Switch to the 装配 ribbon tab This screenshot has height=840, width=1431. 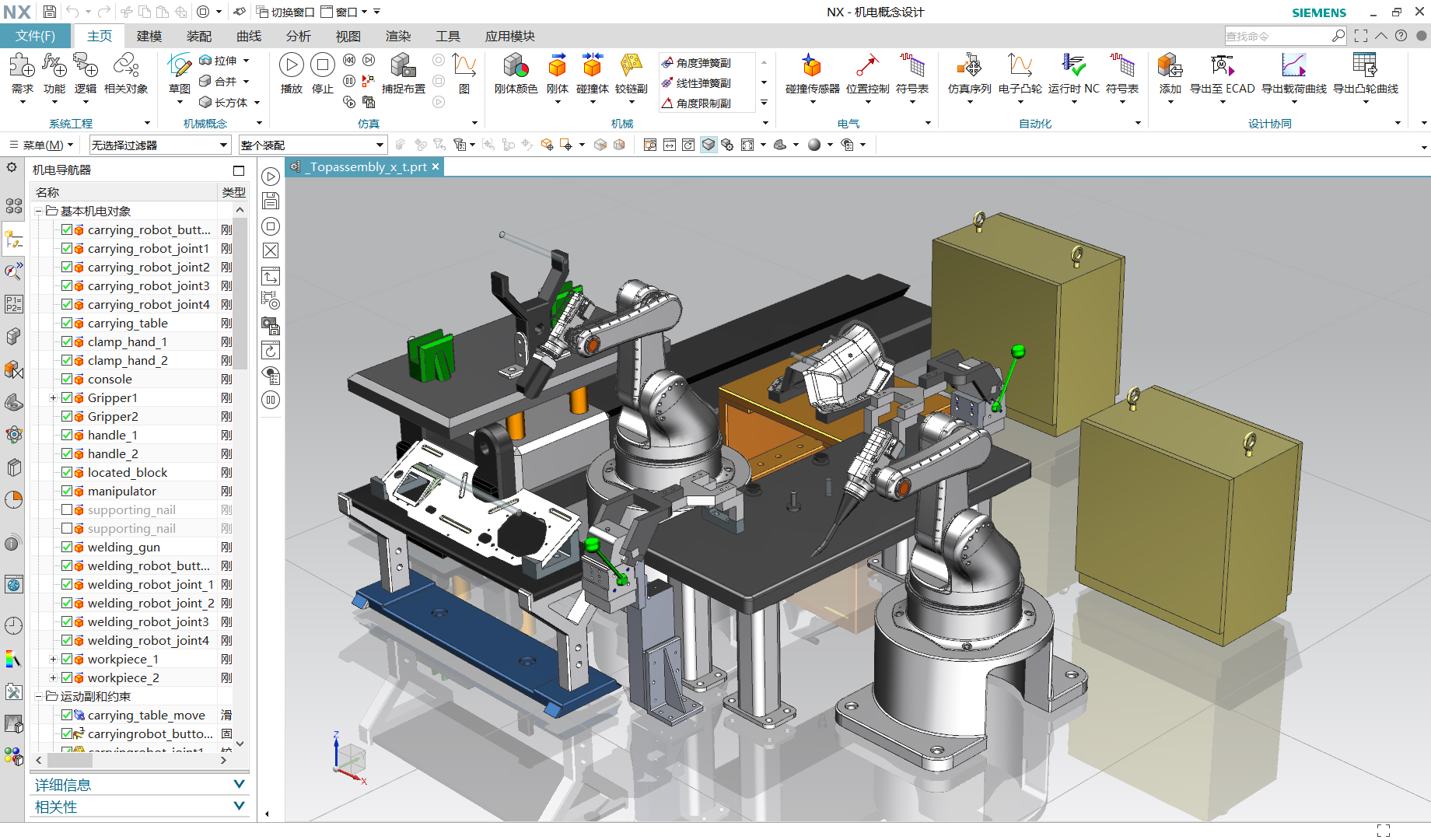[x=199, y=36]
